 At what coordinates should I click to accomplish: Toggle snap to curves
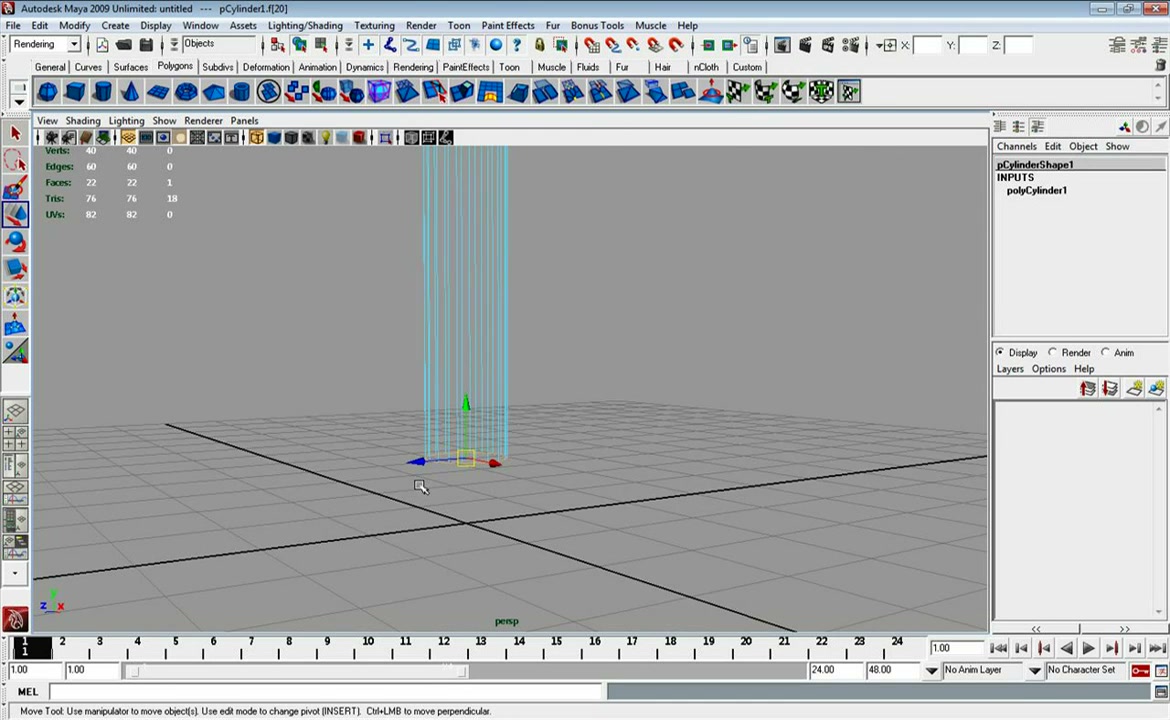pyautogui.click(x=613, y=46)
